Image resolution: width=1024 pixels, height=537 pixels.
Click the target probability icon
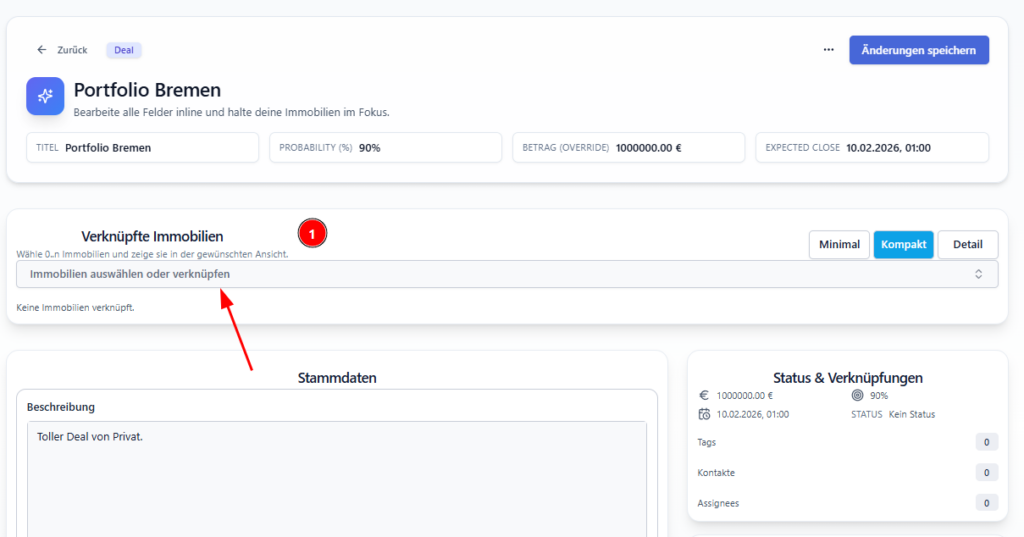[857, 395]
